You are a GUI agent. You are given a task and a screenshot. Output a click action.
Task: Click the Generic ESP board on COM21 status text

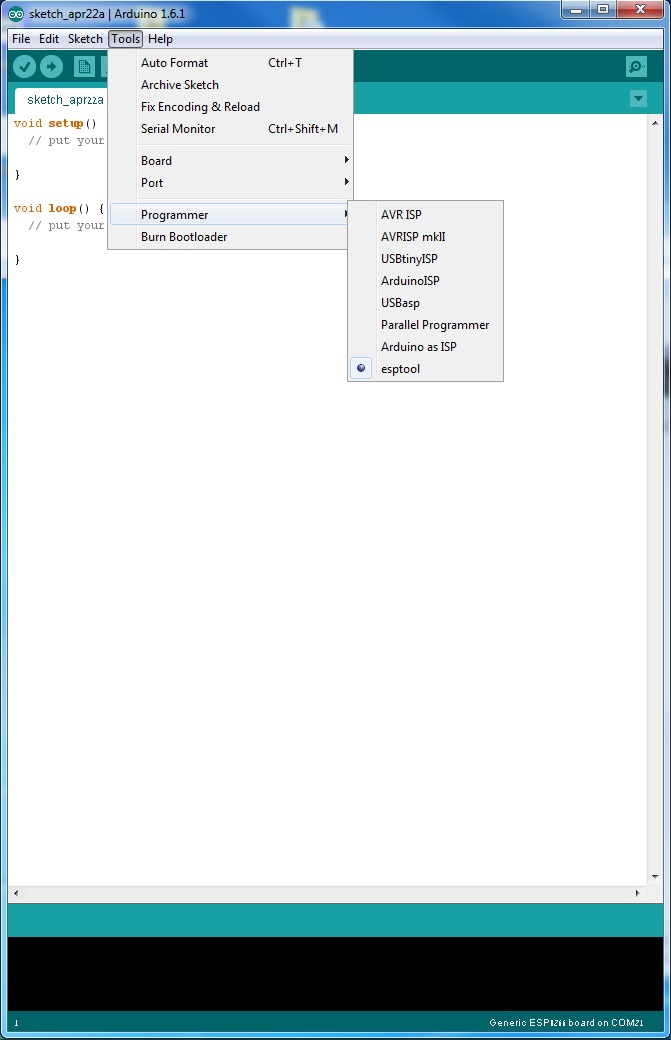[x=566, y=1022]
